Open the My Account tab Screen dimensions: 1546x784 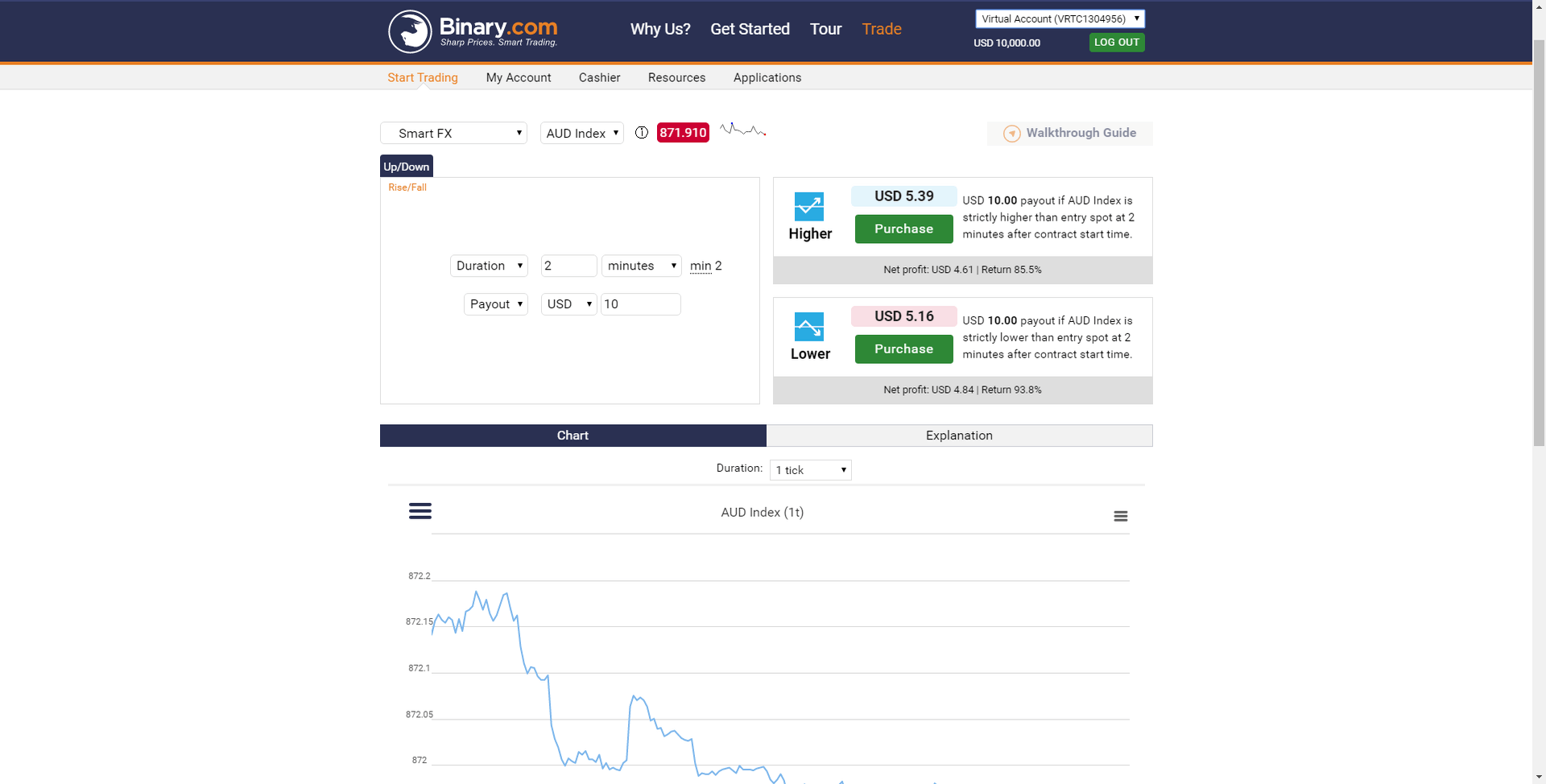pos(519,77)
